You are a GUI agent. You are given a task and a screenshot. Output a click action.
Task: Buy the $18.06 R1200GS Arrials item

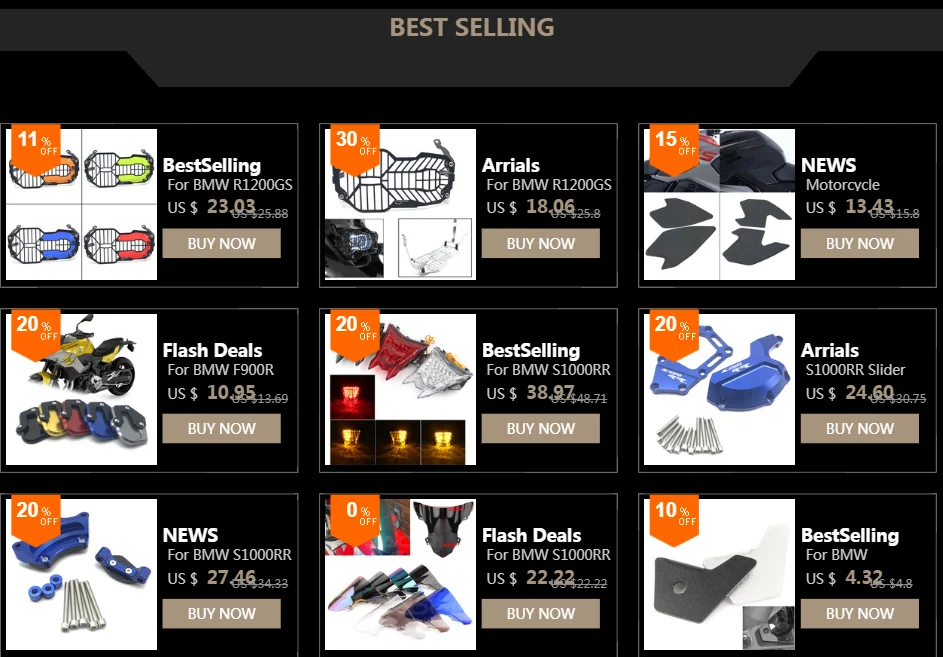(x=541, y=244)
